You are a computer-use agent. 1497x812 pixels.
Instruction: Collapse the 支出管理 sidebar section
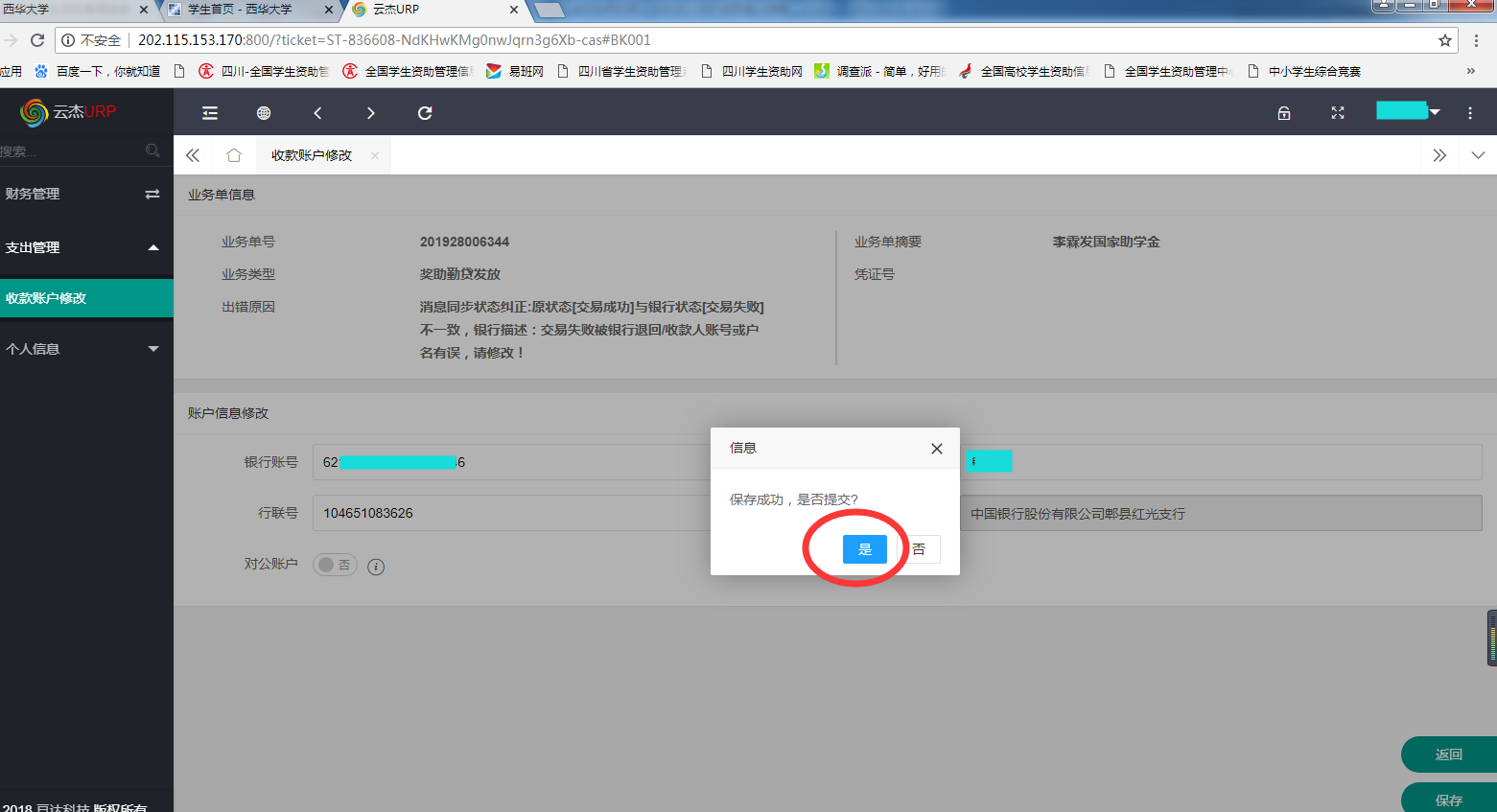86,247
